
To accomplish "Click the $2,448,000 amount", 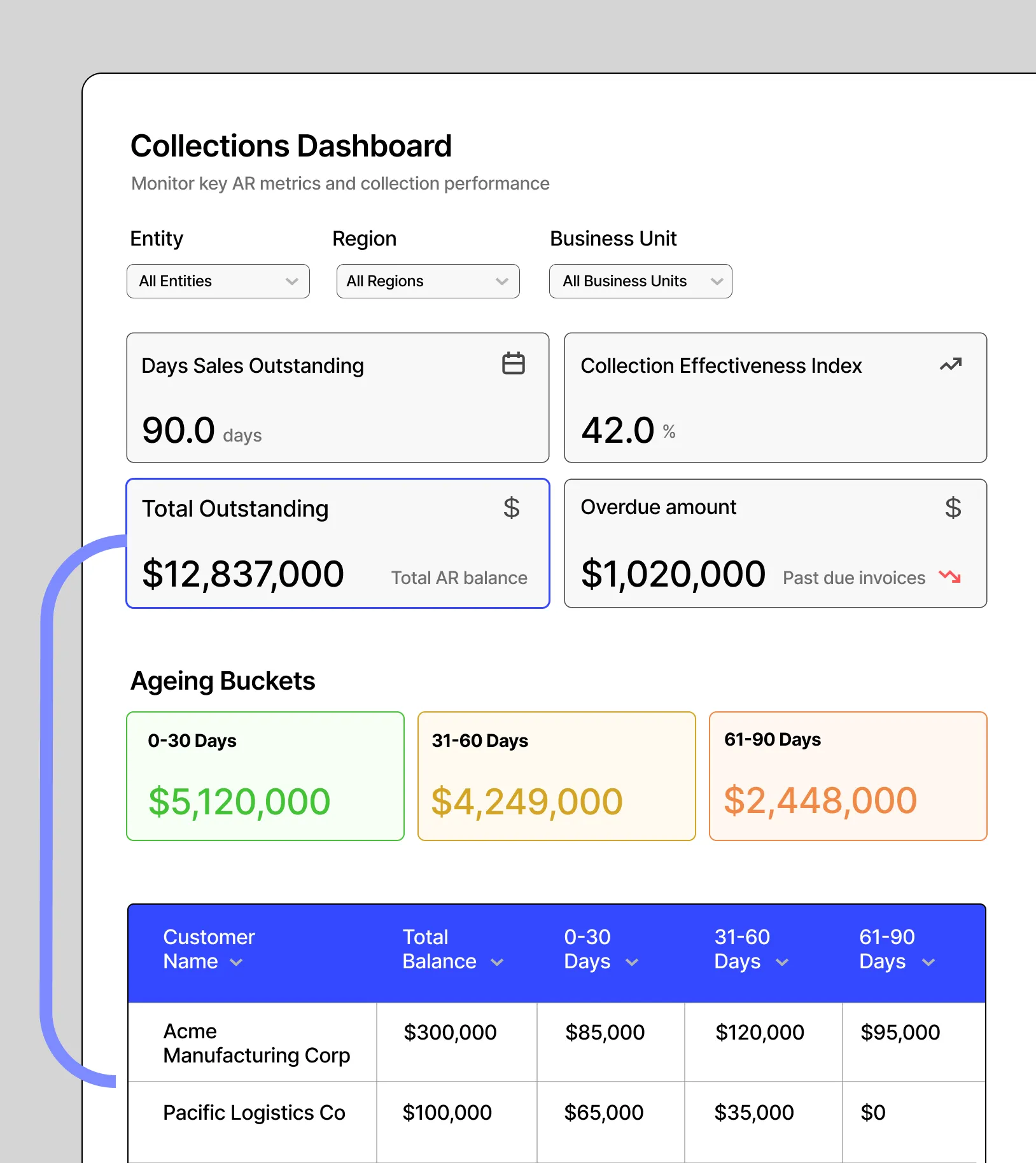I will (x=820, y=800).
